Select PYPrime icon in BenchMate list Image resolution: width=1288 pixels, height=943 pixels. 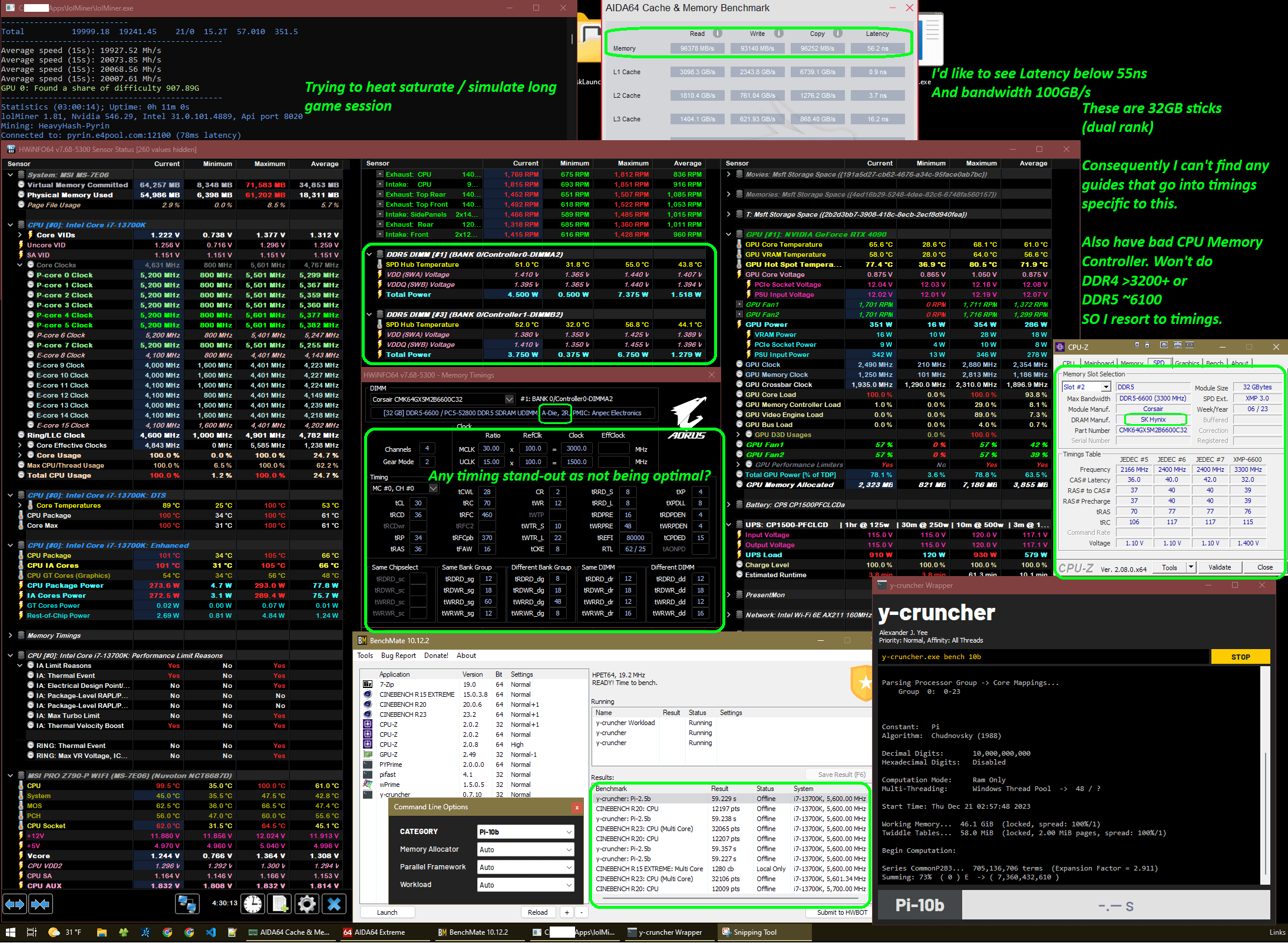368,765
